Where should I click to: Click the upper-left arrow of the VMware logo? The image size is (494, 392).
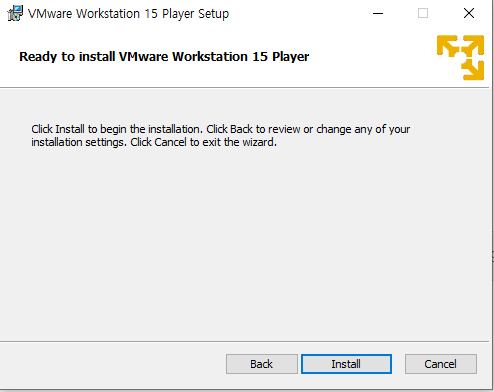coord(447,46)
